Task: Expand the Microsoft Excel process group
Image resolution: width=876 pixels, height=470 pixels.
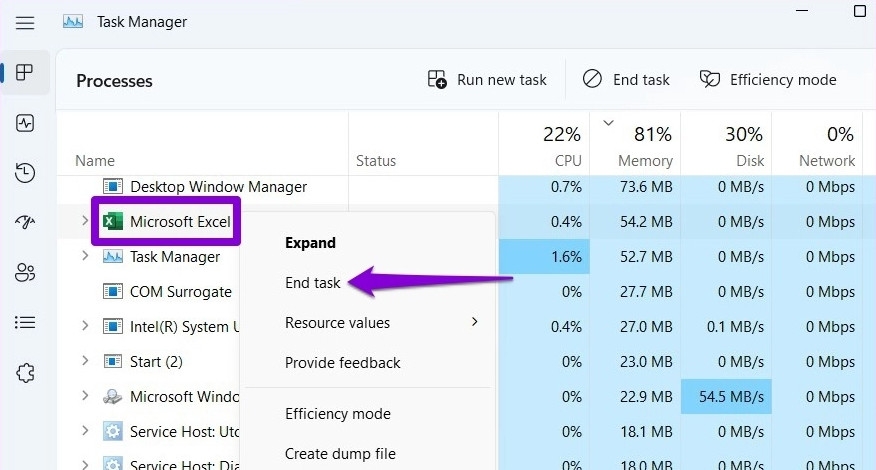Action: click(x=85, y=221)
